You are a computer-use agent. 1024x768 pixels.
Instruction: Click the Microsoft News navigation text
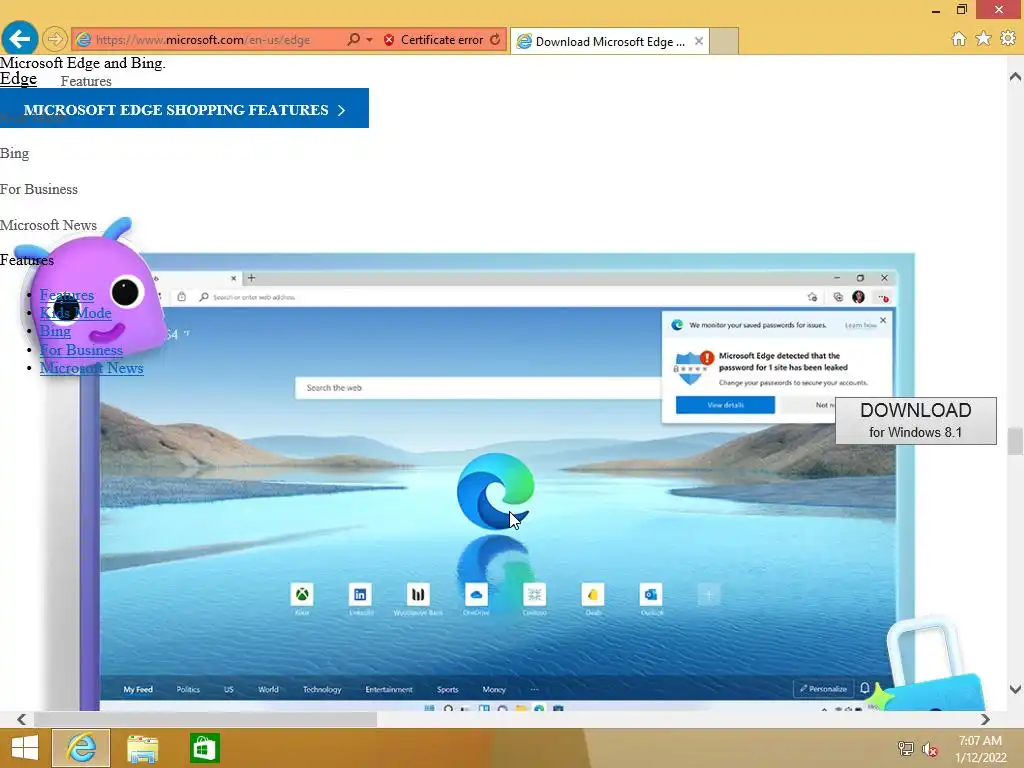pos(48,225)
